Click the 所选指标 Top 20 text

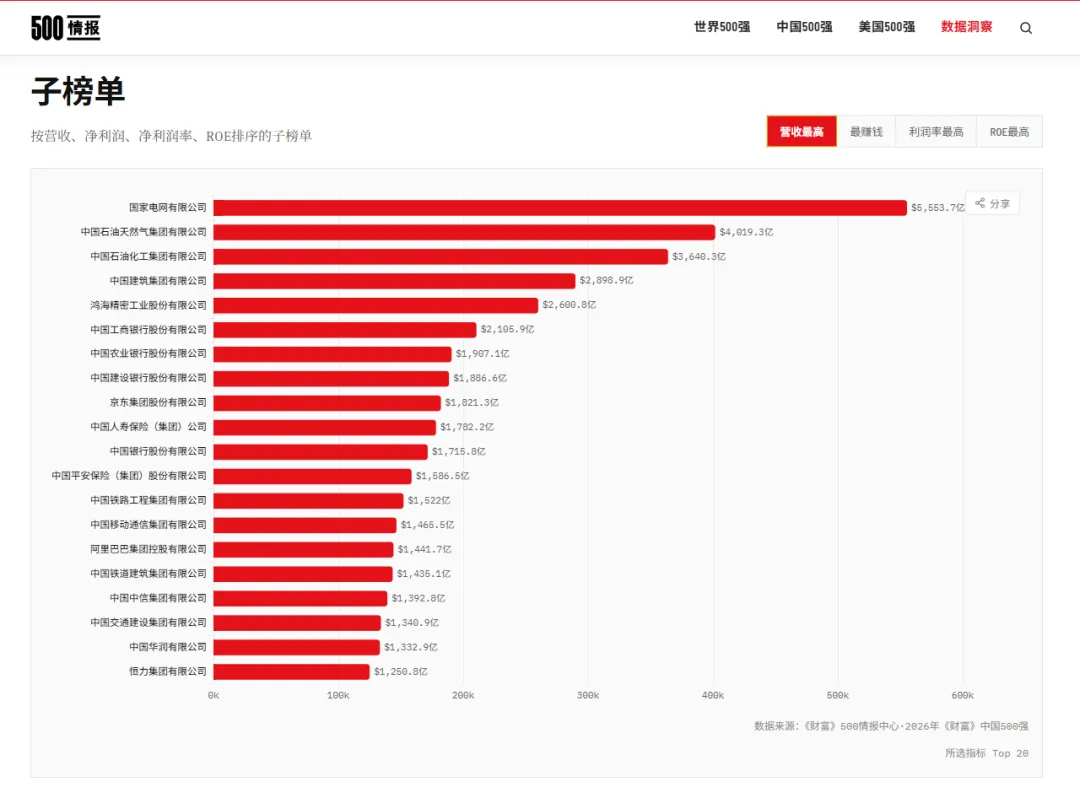[x=986, y=753]
